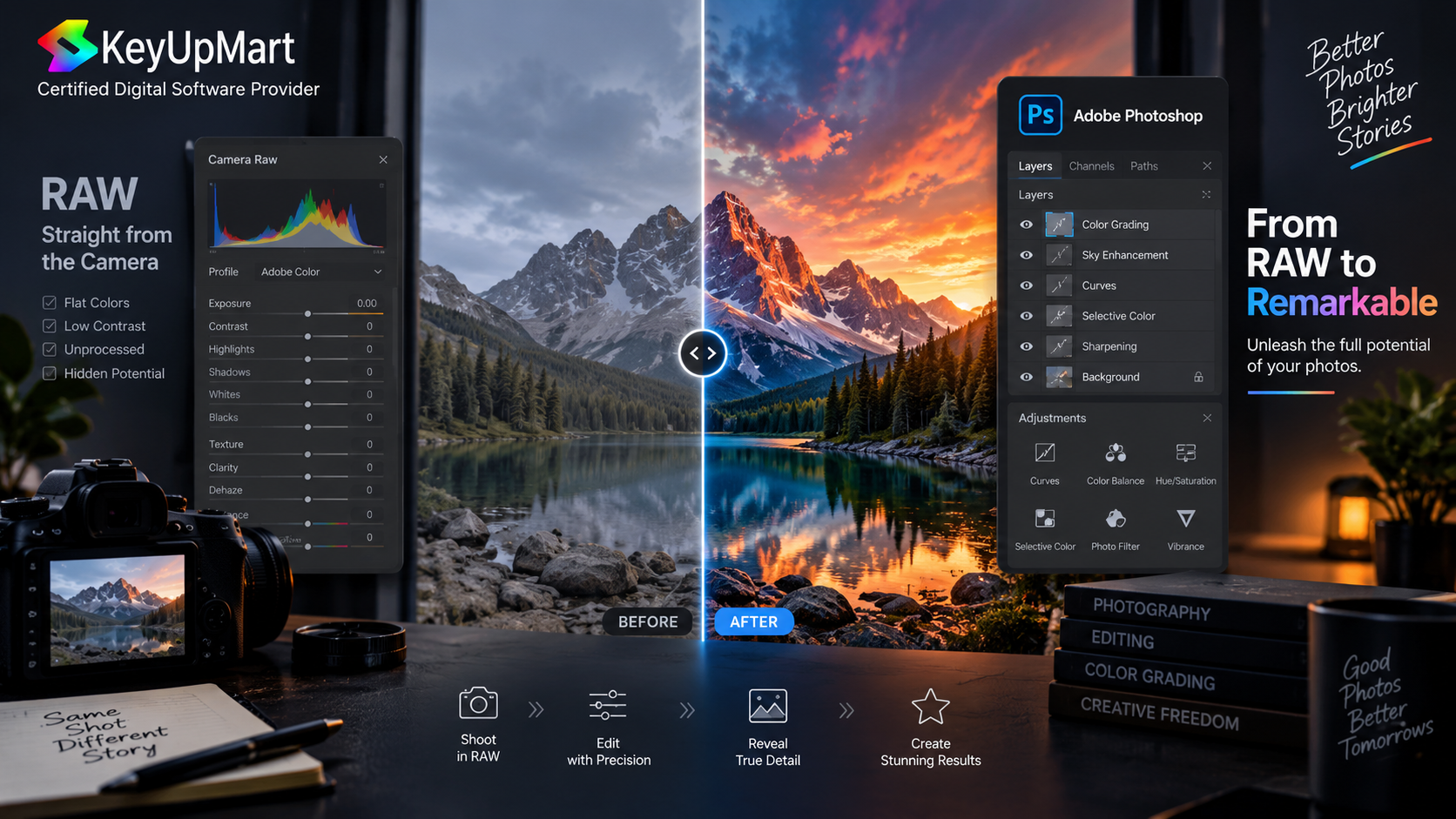Click the Curves layer thumbnail
Screen dimensions: 1456x819
tap(1059, 285)
